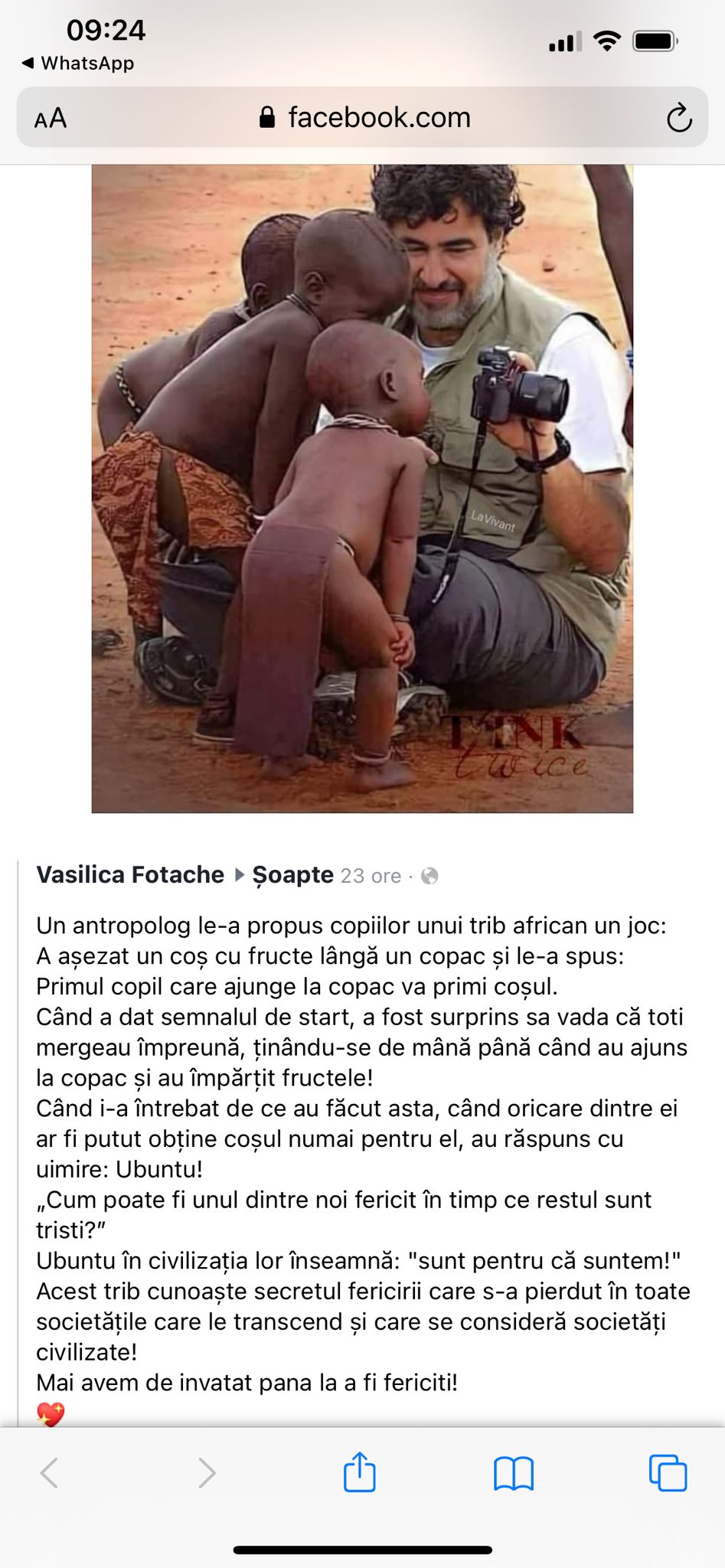Tap the facebook.com address bar
Image resolution: width=725 pixels, height=1568 pixels.
(362, 117)
